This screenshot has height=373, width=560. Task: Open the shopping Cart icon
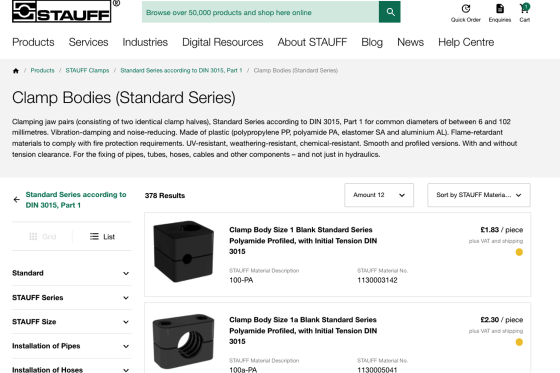[524, 9]
